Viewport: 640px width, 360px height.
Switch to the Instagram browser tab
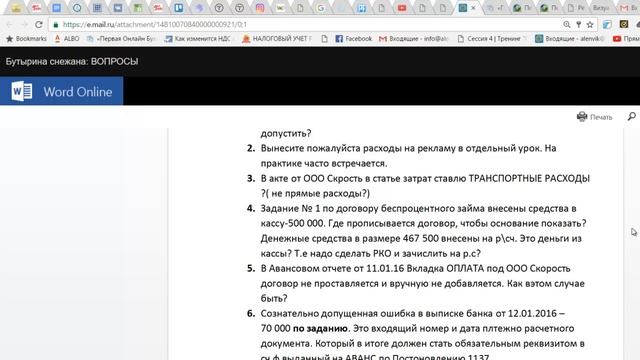pyautogui.click(x=260, y=8)
